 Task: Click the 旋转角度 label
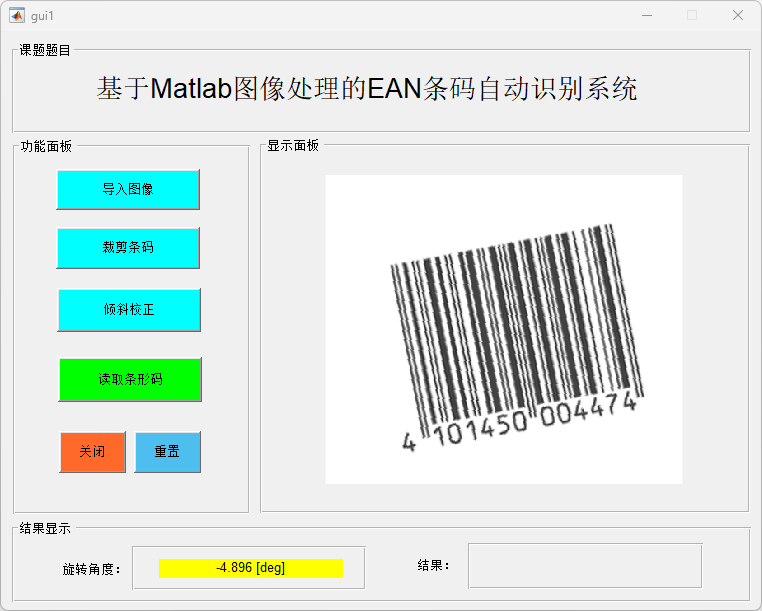pyautogui.click(x=92, y=569)
